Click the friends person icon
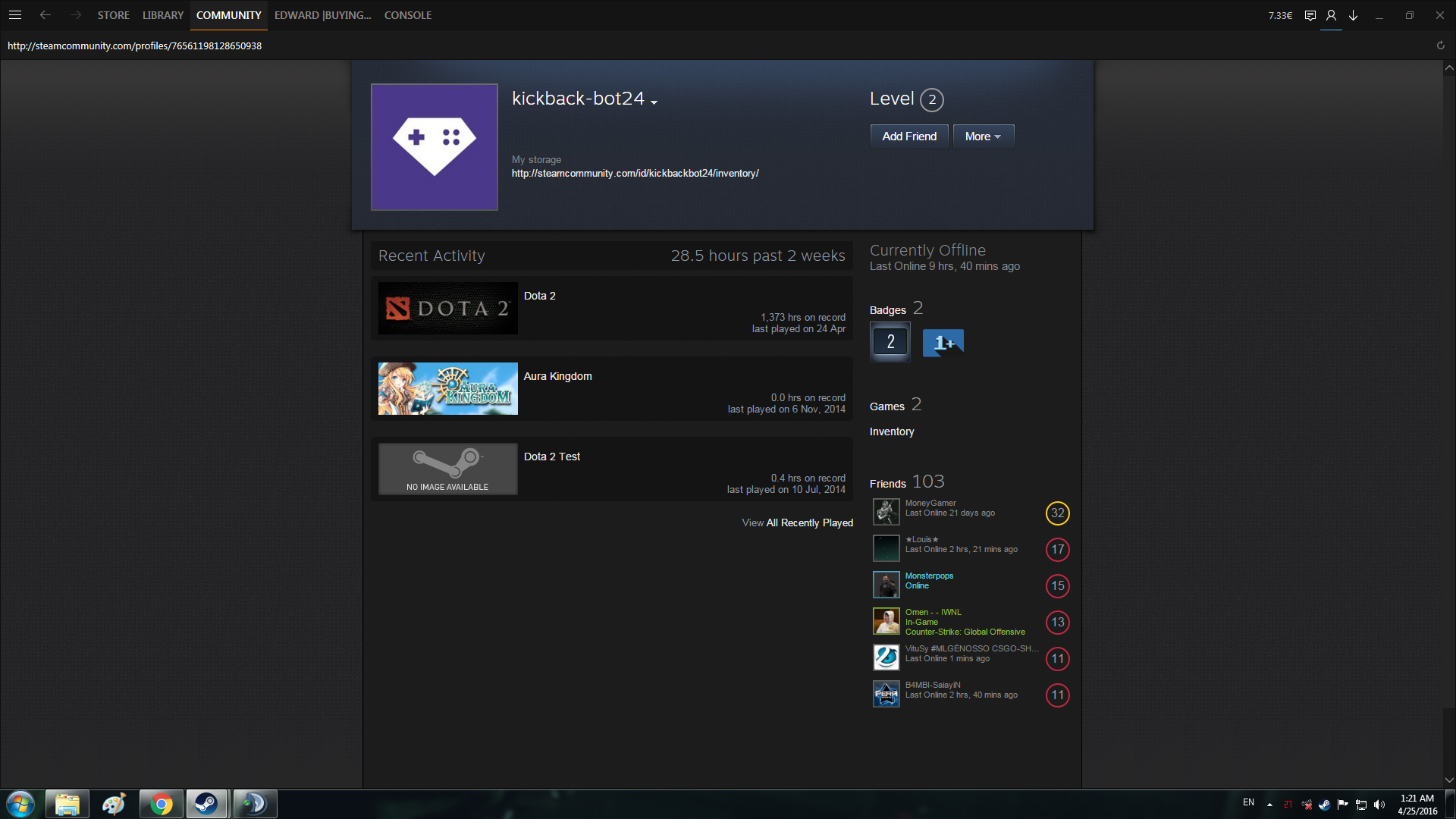 point(1331,15)
